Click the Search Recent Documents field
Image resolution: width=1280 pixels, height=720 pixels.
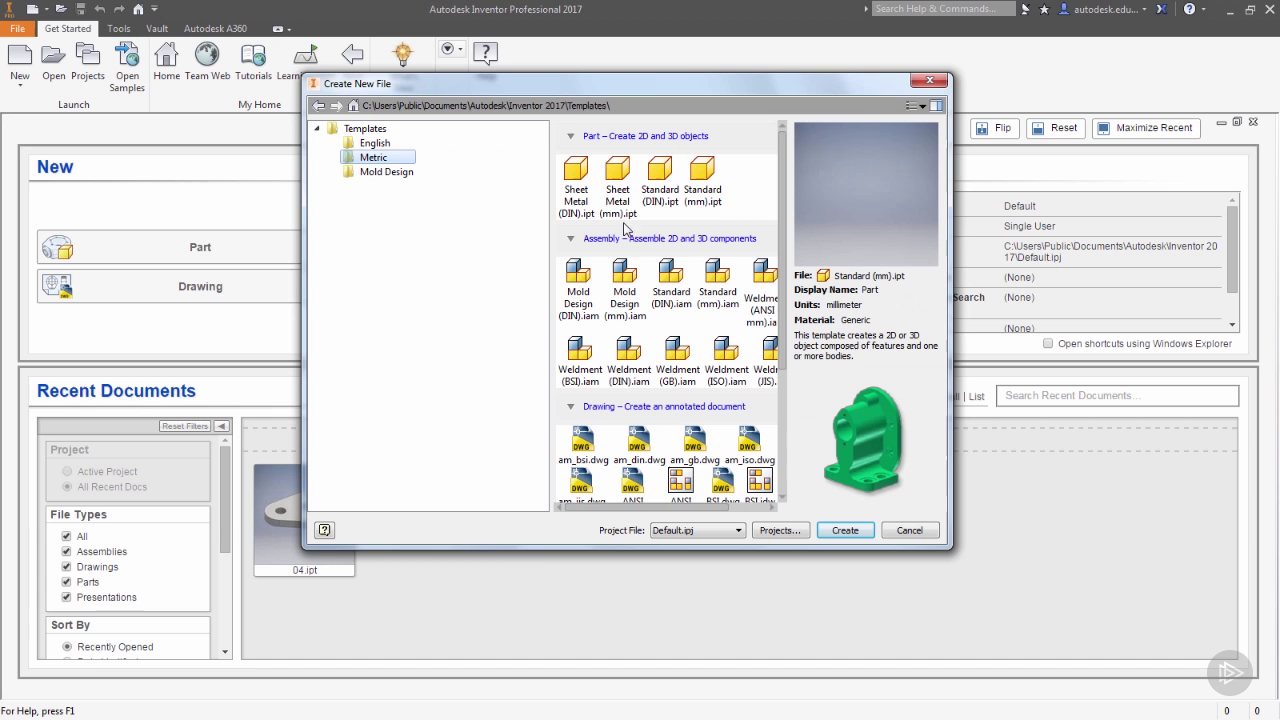[x=1118, y=396]
